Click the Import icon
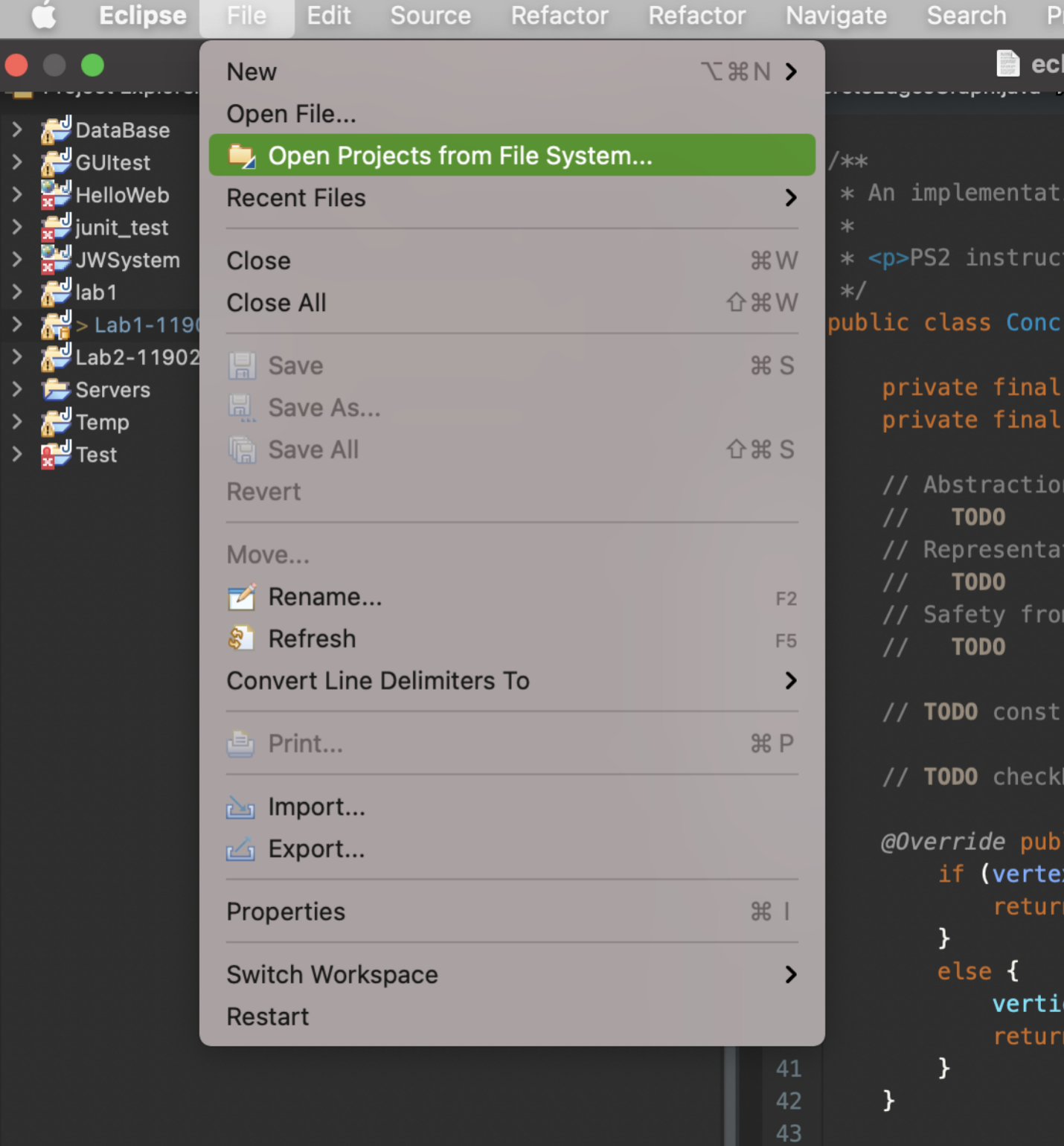 (x=241, y=807)
